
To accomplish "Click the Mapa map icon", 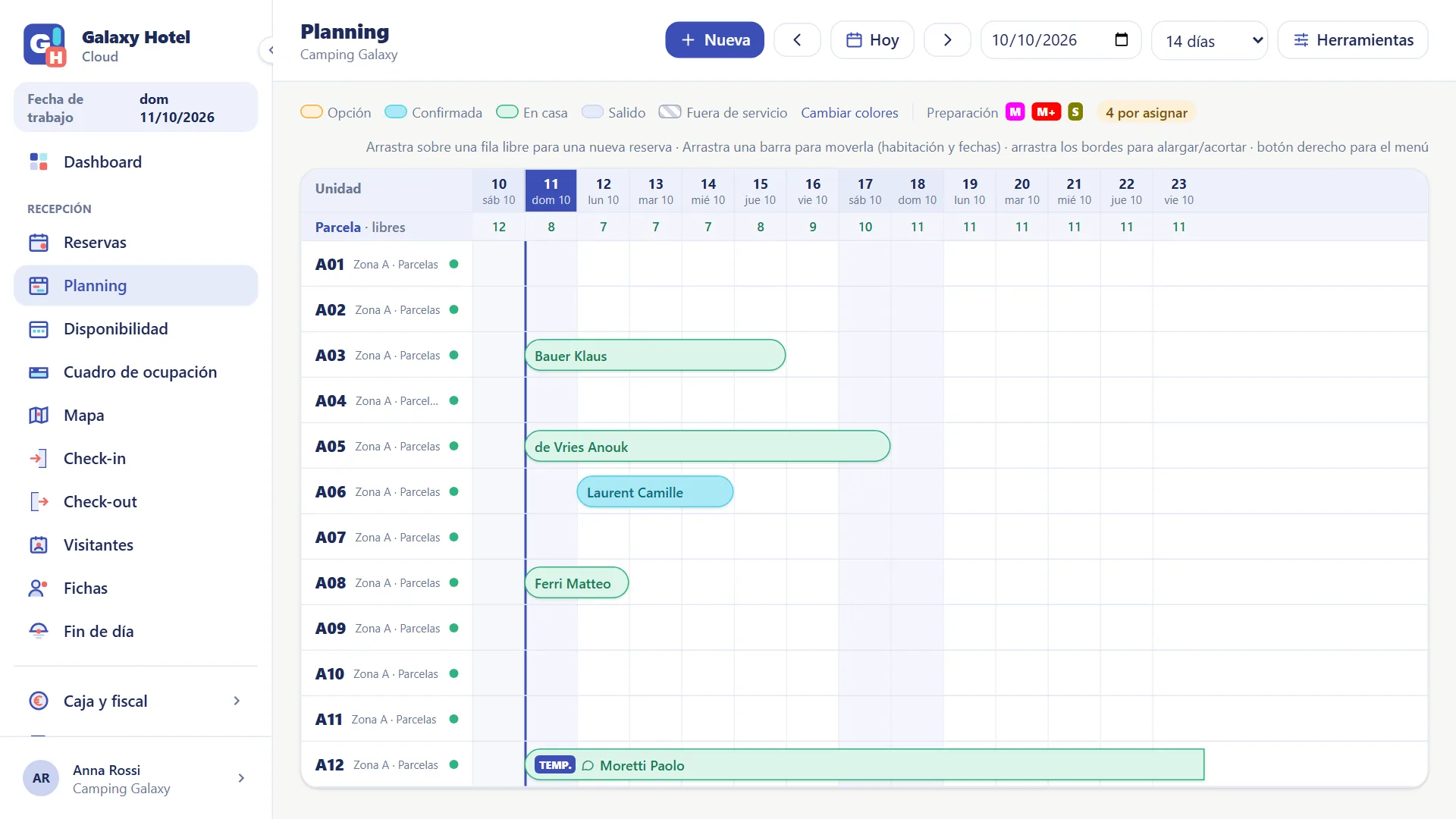I will 39,415.
